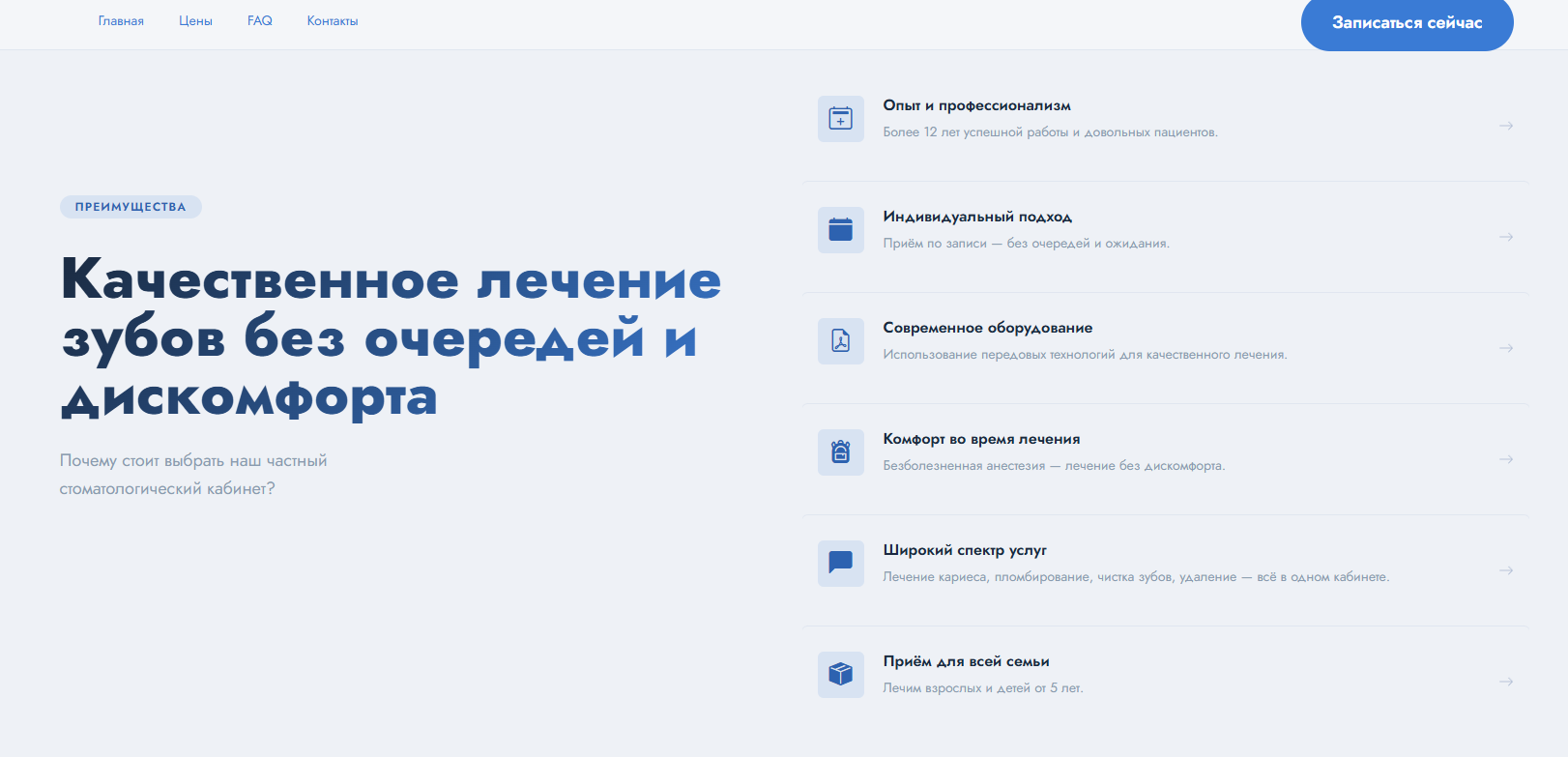The image size is (1568, 757).
Task: Click the ПРЕИМУЩЕСТВА badge label
Action: (131, 207)
